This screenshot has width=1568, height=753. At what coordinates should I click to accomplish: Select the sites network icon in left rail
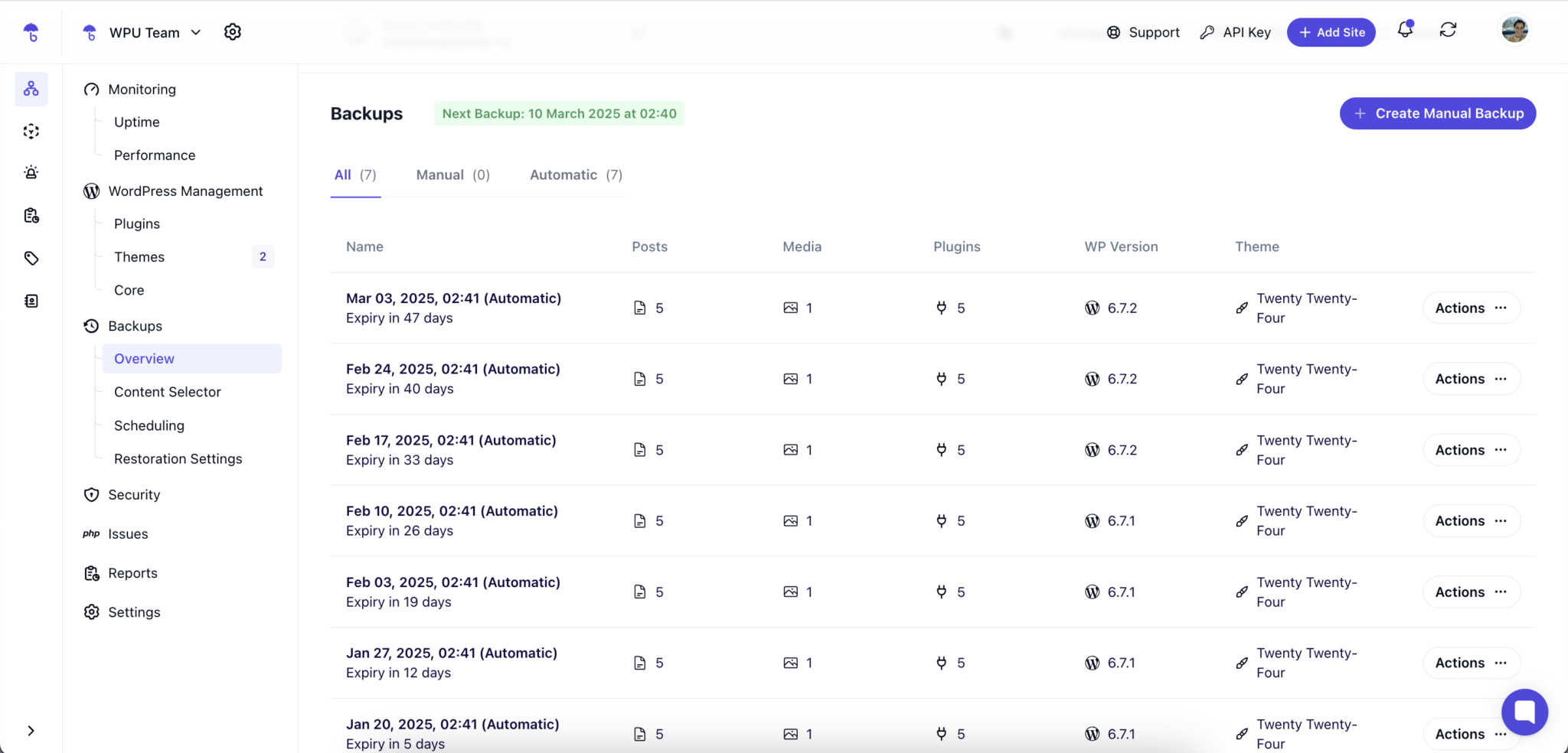(x=31, y=90)
